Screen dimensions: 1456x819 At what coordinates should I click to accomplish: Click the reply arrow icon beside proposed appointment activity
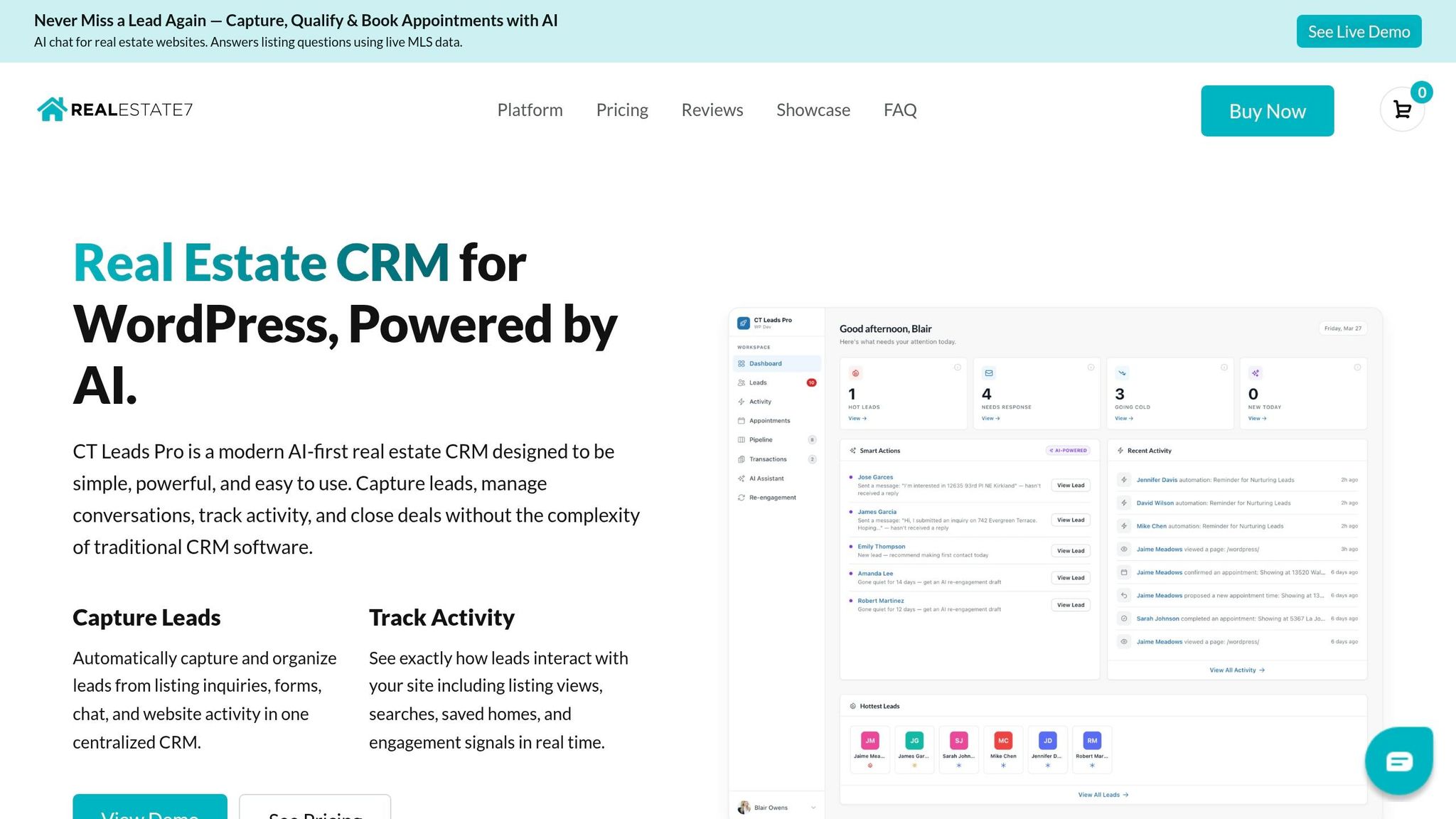1124,596
